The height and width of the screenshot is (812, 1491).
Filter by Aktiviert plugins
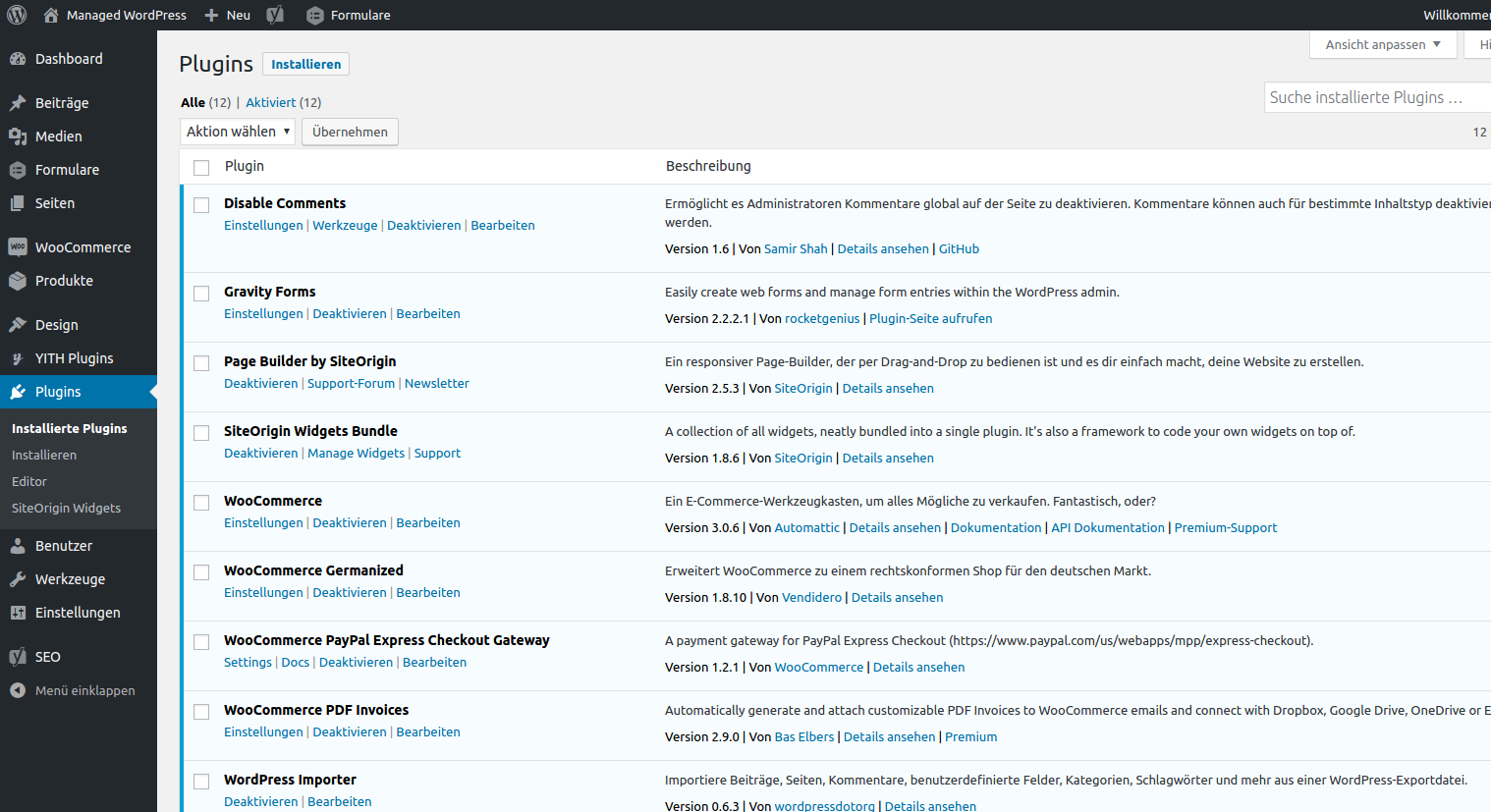(x=270, y=102)
